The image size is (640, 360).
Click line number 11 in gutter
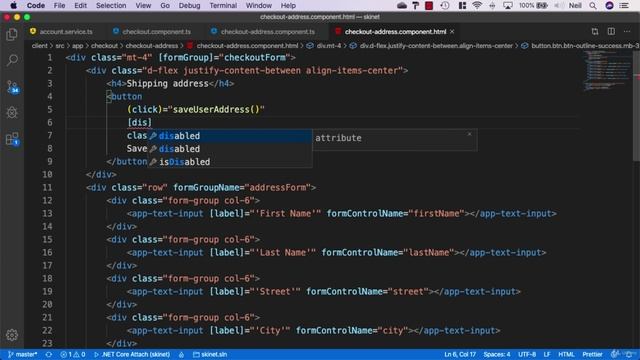tap(47, 187)
